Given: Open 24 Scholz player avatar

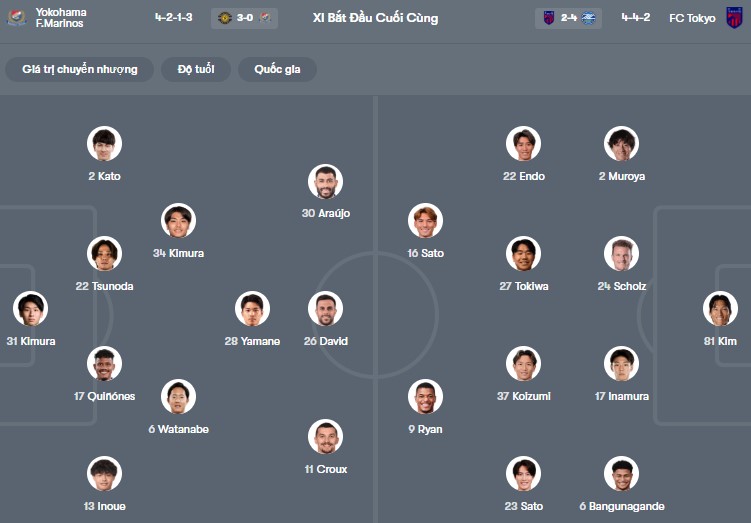Looking at the screenshot, I should pyautogui.click(x=621, y=254).
